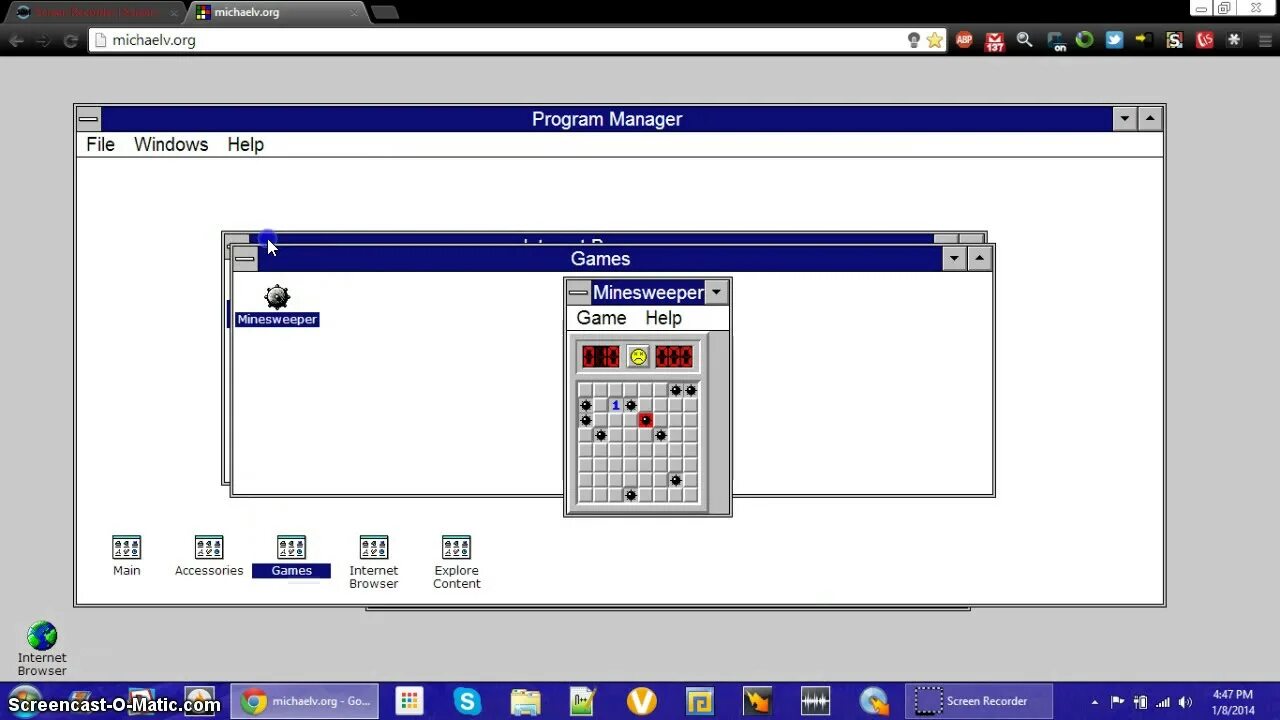Click the Twitter bird extension icon
Image resolution: width=1280 pixels, height=720 pixels.
click(1114, 40)
